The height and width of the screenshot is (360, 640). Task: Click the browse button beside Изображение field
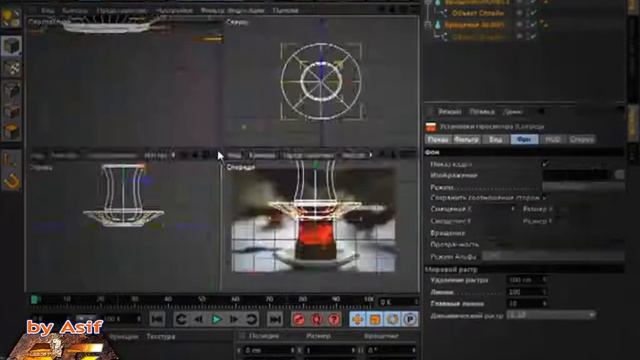click(x=619, y=175)
